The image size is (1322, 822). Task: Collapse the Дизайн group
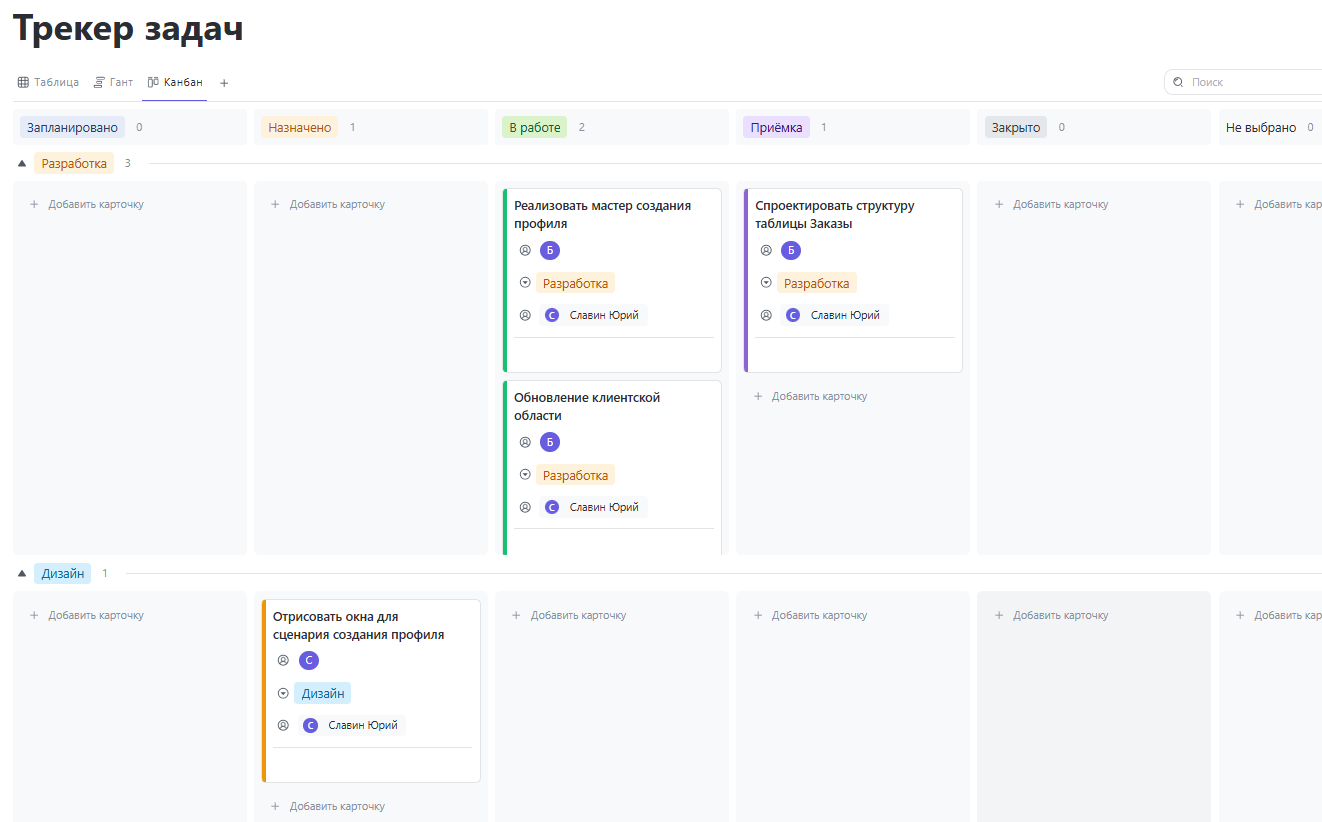22,574
